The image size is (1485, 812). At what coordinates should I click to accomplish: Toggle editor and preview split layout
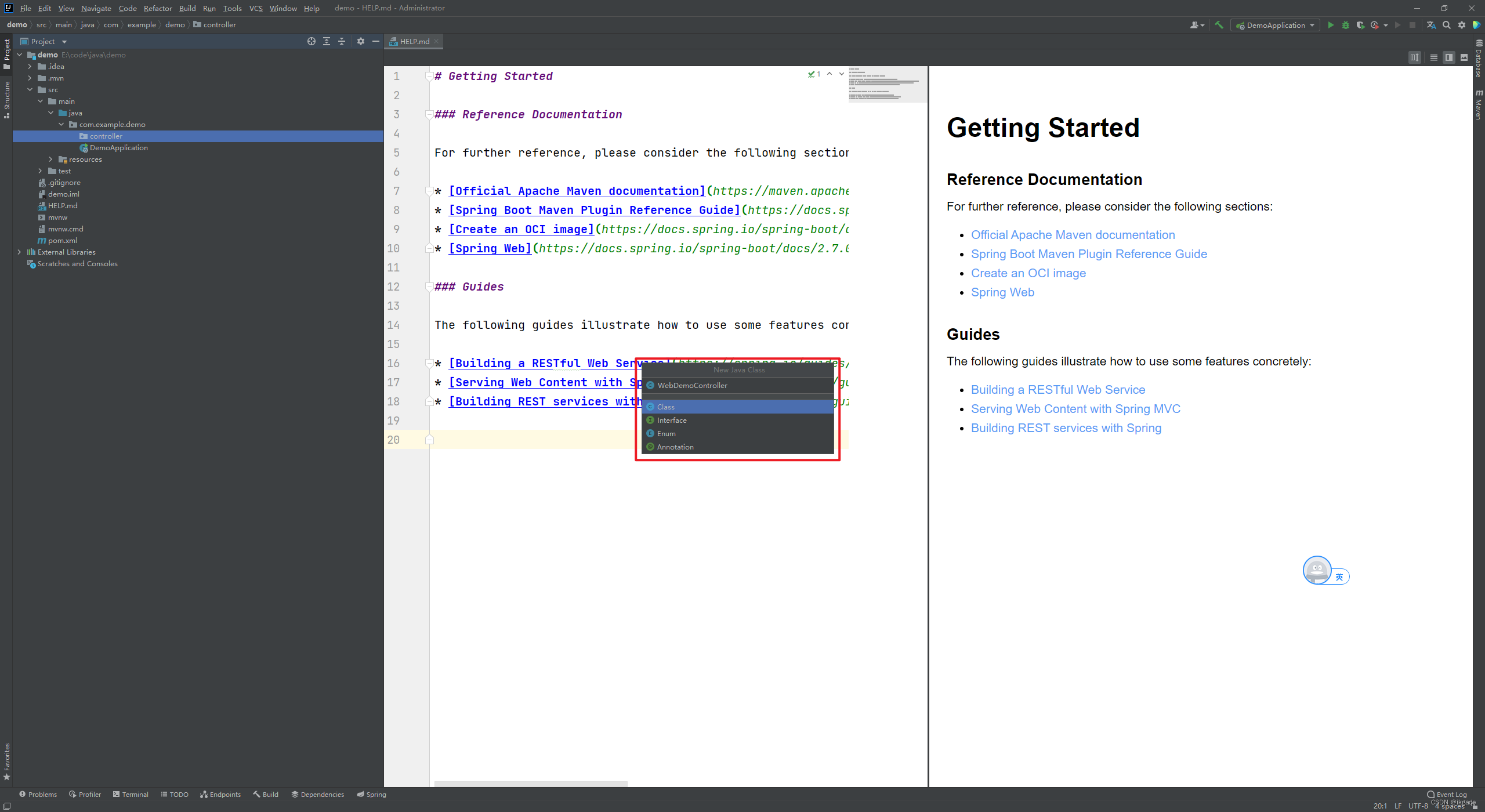[1448, 57]
